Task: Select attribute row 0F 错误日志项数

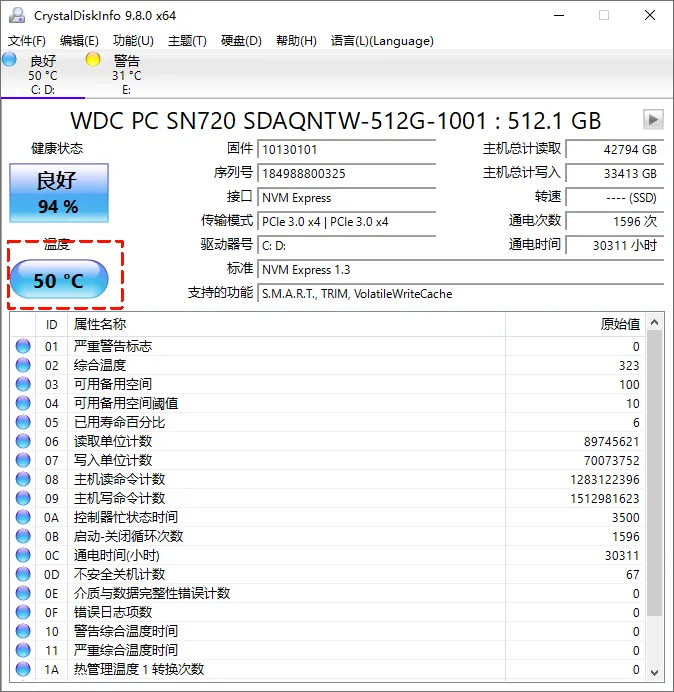Action: click(x=328, y=612)
